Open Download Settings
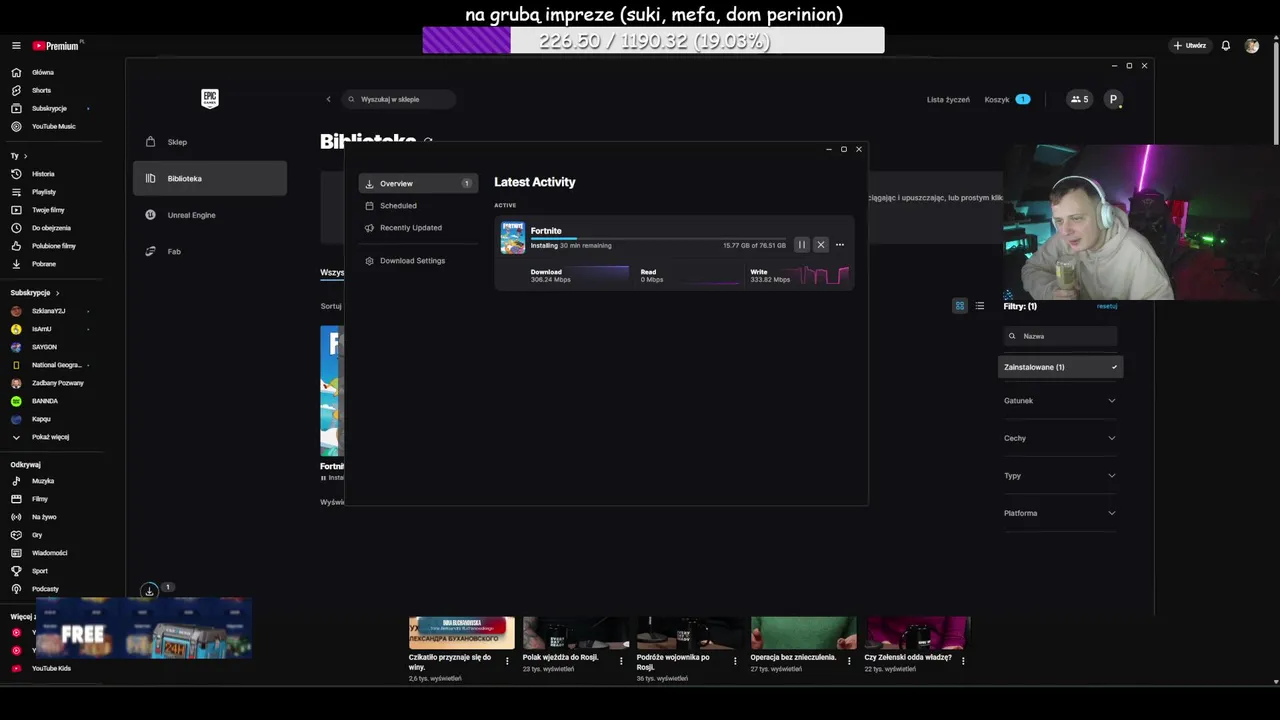 [418, 261]
